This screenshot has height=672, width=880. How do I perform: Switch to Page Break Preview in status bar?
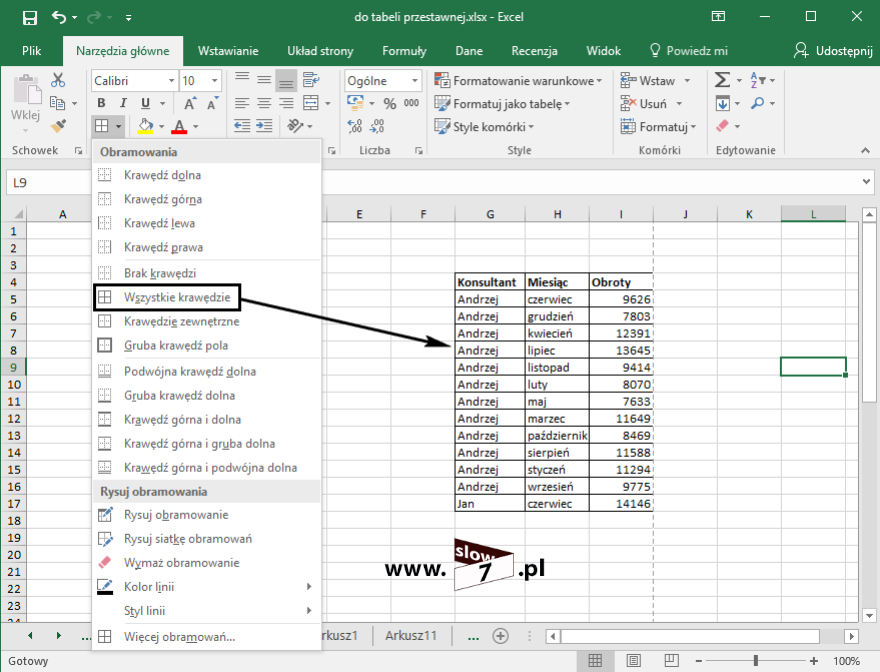click(x=671, y=661)
